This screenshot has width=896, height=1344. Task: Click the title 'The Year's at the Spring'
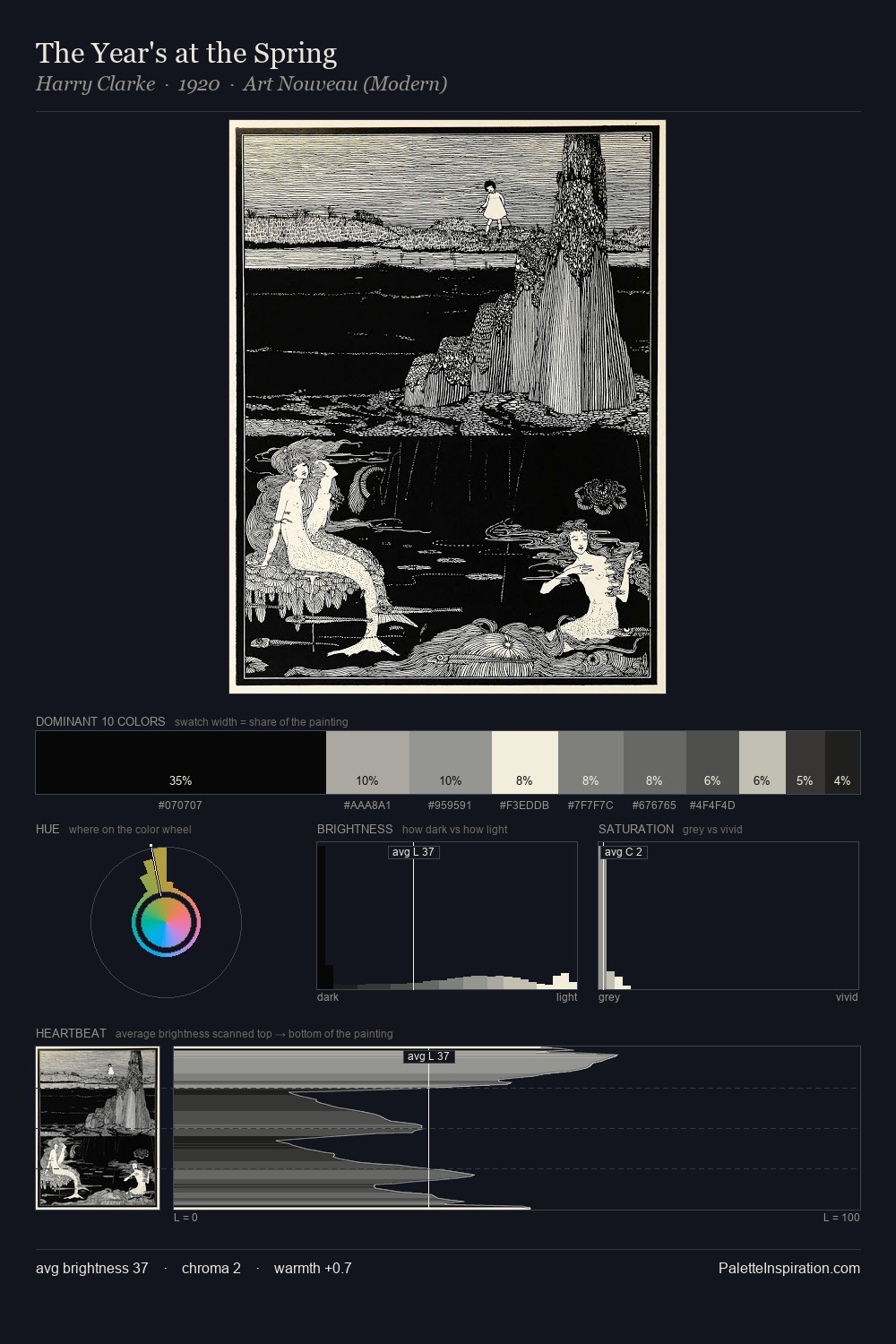(186, 53)
